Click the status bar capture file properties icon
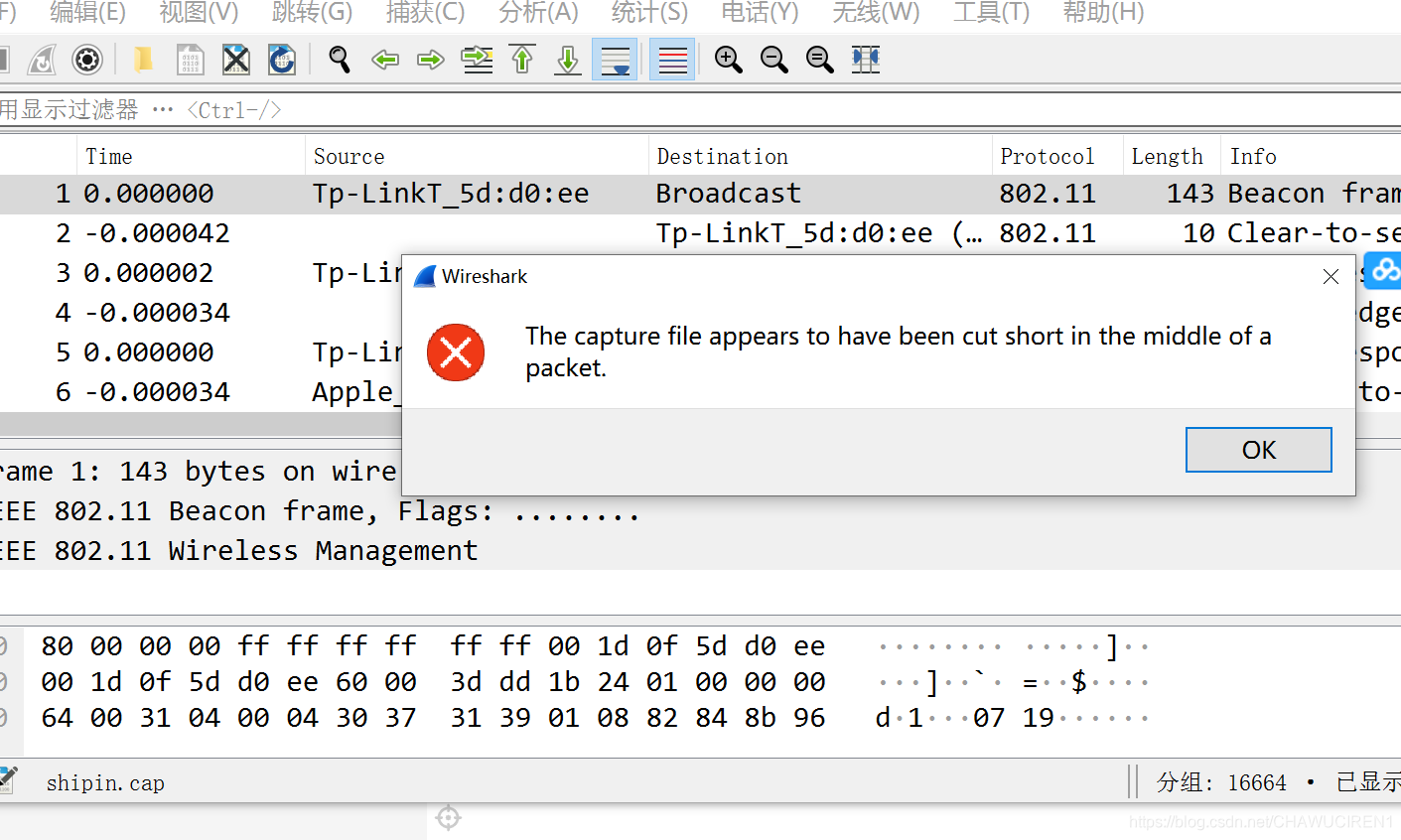The width and height of the screenshot is (1401, 840). 8,781
